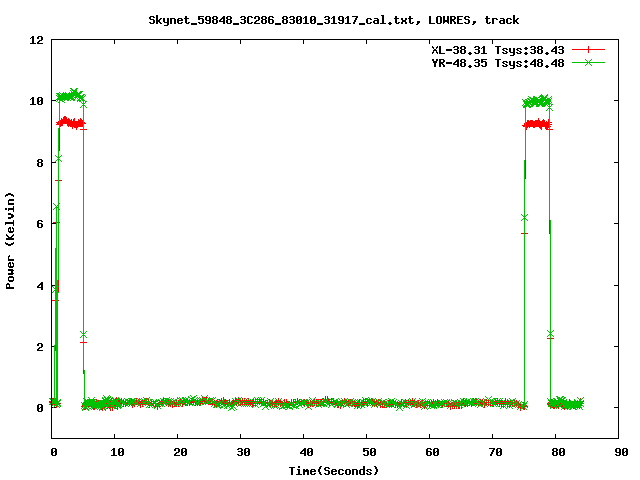640x480 pixels.
Task: Click y-axis tick label 2
Action: (40, 347)
